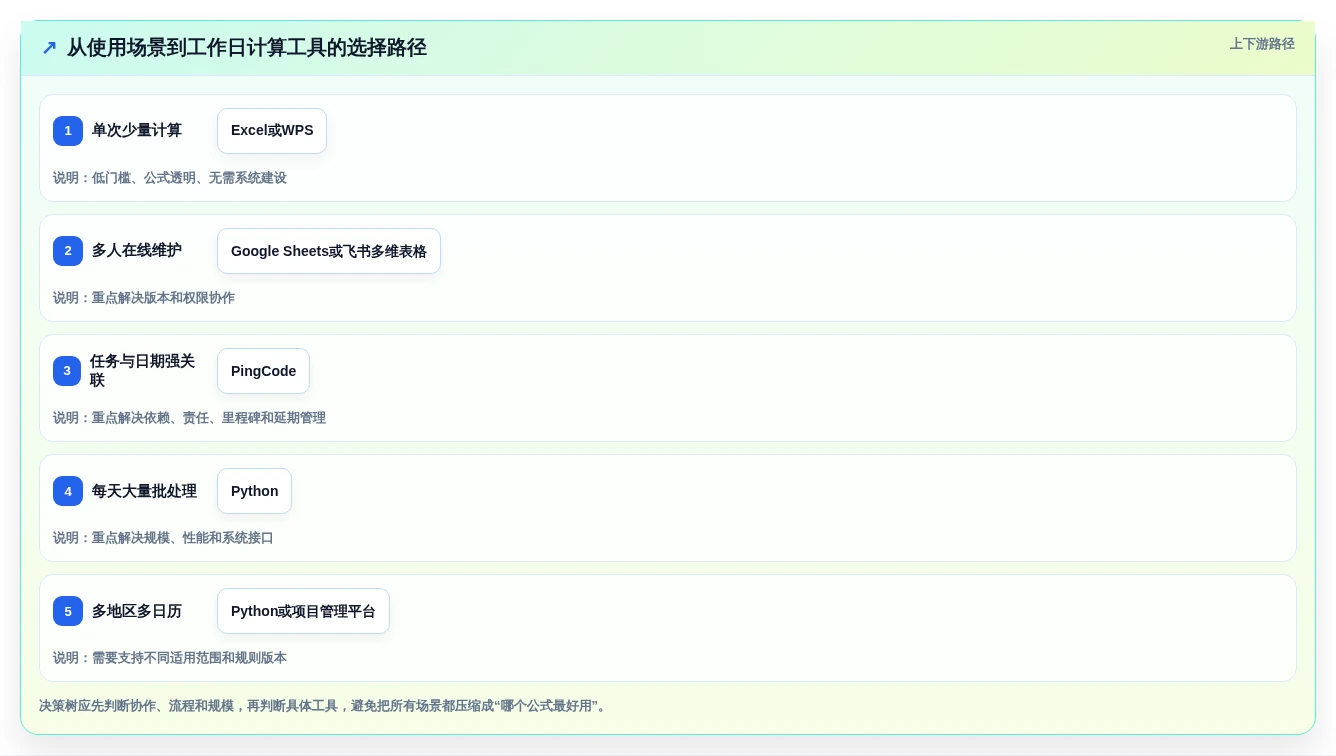The width and height of the screenshot is (1336, 756).
Task: Click the note 说明：重点解决依赖、责任、里程碑和延期管理
Action: coord(189,418)
